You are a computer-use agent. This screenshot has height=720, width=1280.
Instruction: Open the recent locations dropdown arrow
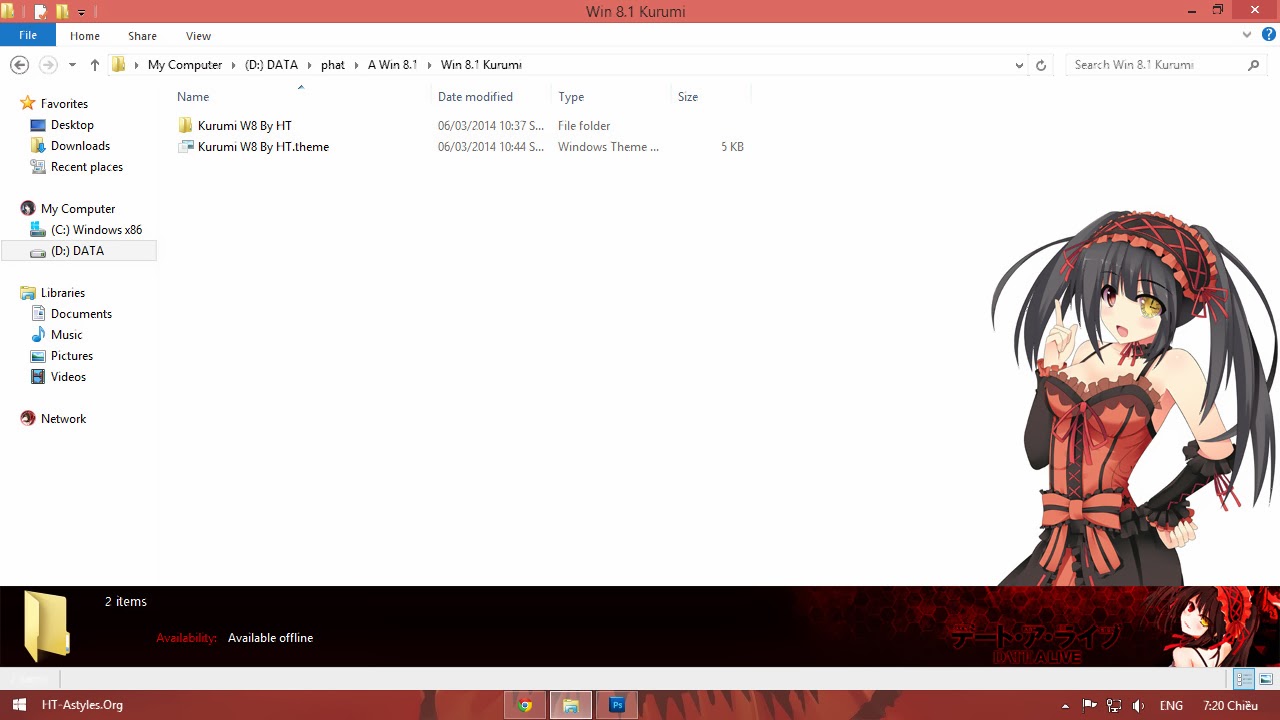pos(72,65)
